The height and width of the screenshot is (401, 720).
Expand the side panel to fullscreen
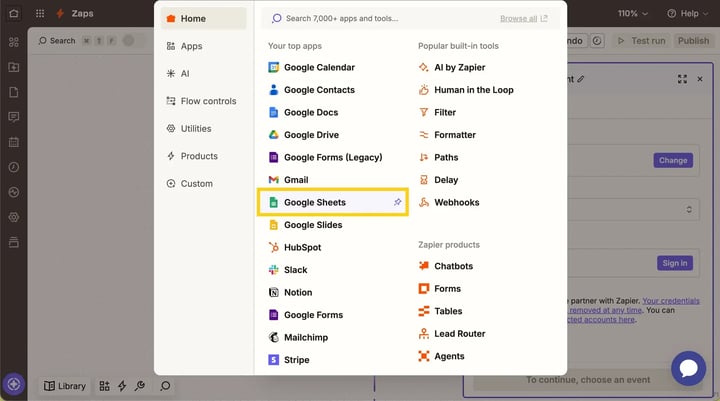click(682, 79)
